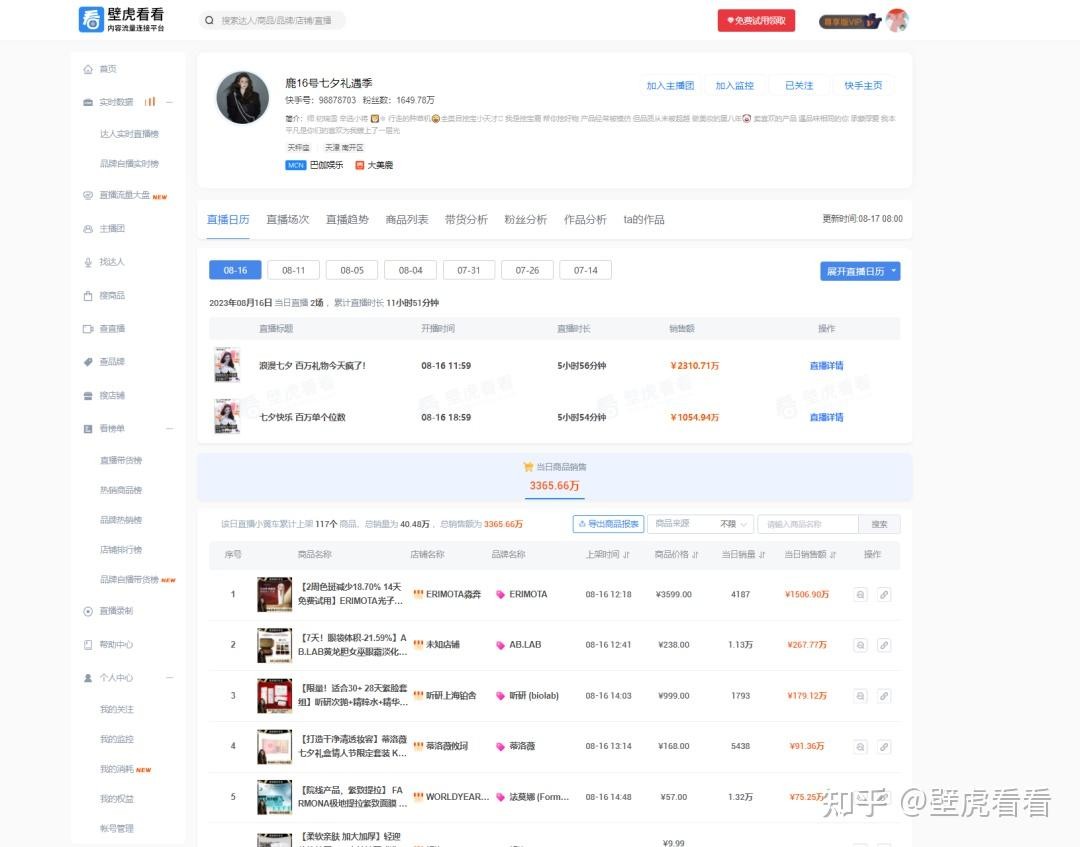Click the 搜索 button beside product name field
Screen dimensions: 1080x847
[x=880, y=524]
